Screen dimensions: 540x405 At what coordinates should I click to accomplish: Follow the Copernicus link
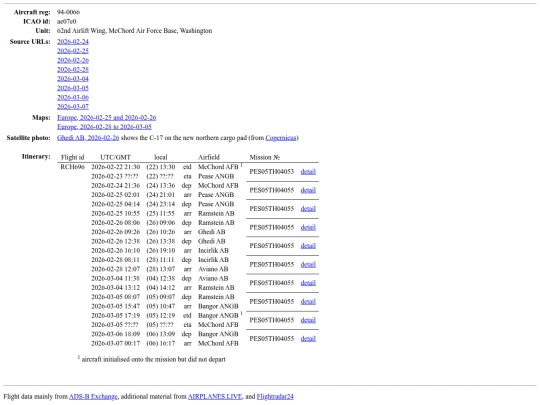(281, 138)
